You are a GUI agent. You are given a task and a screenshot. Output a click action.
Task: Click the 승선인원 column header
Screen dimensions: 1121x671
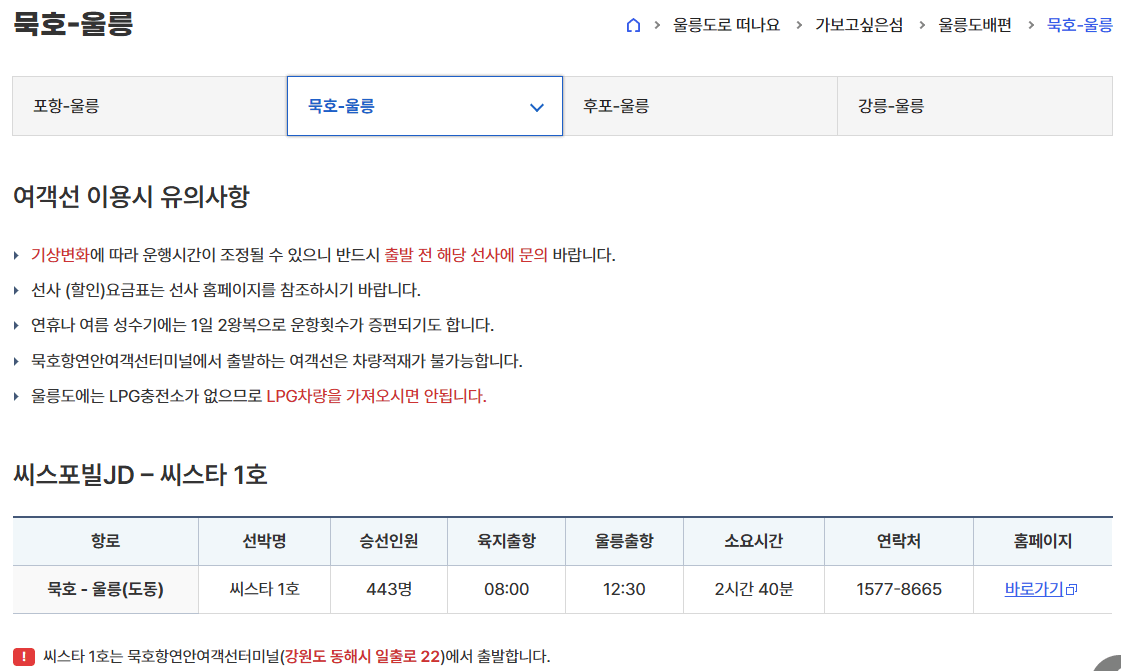pyautogui.click(x=389, y=541)
